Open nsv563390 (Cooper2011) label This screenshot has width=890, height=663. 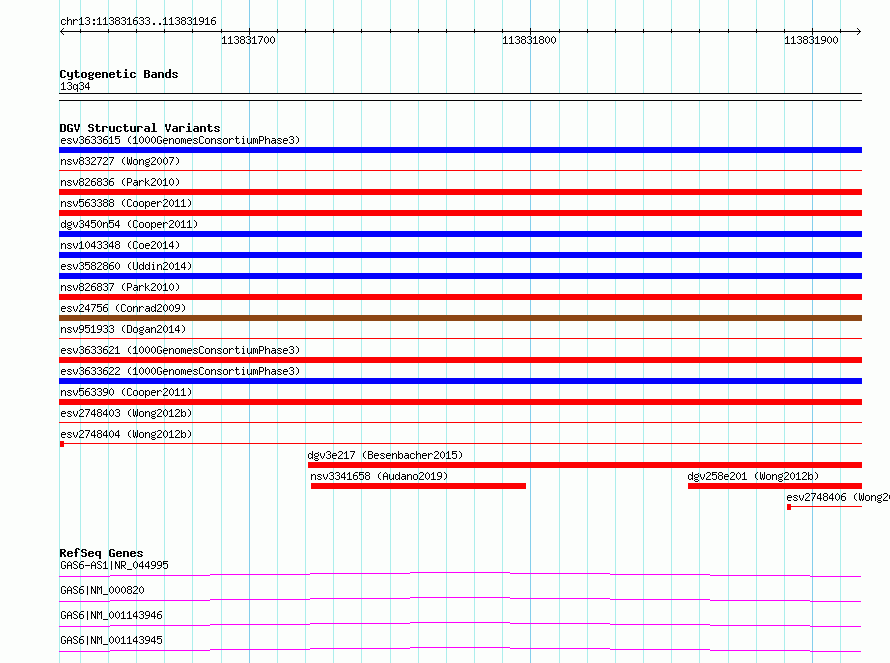click(126, 392)
